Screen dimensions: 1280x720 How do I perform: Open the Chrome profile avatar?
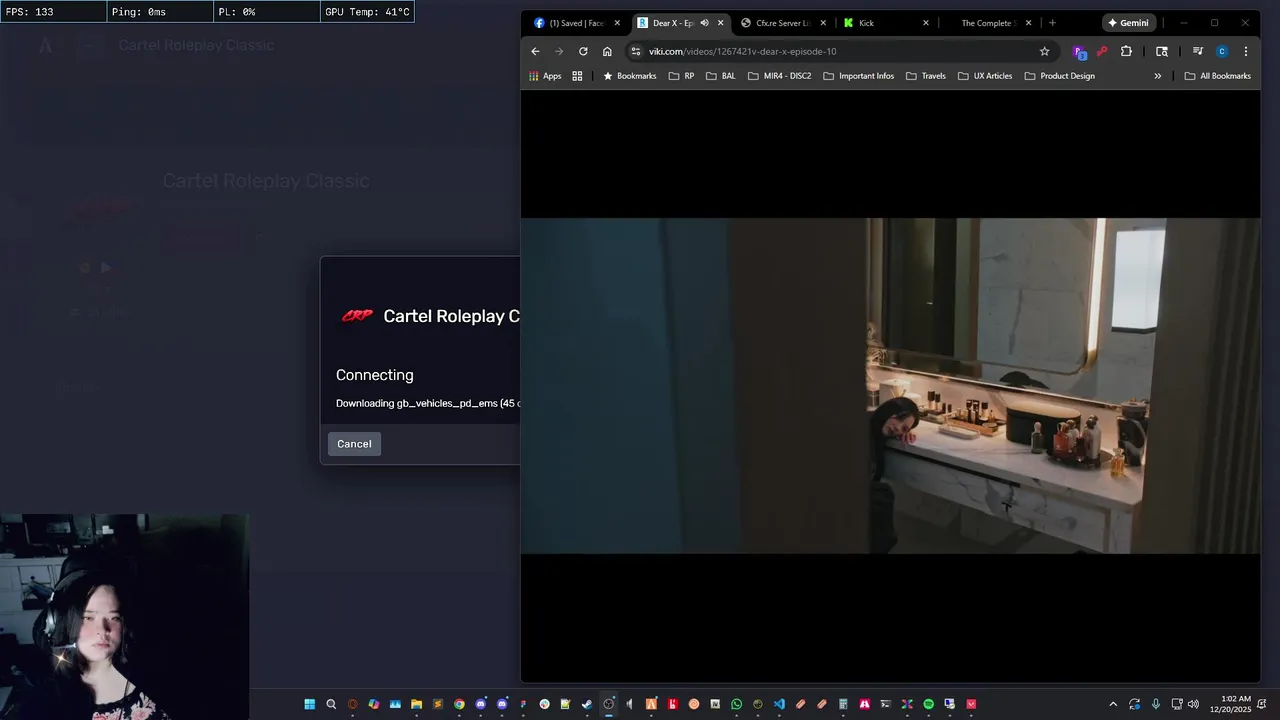tap(1221, 51)
